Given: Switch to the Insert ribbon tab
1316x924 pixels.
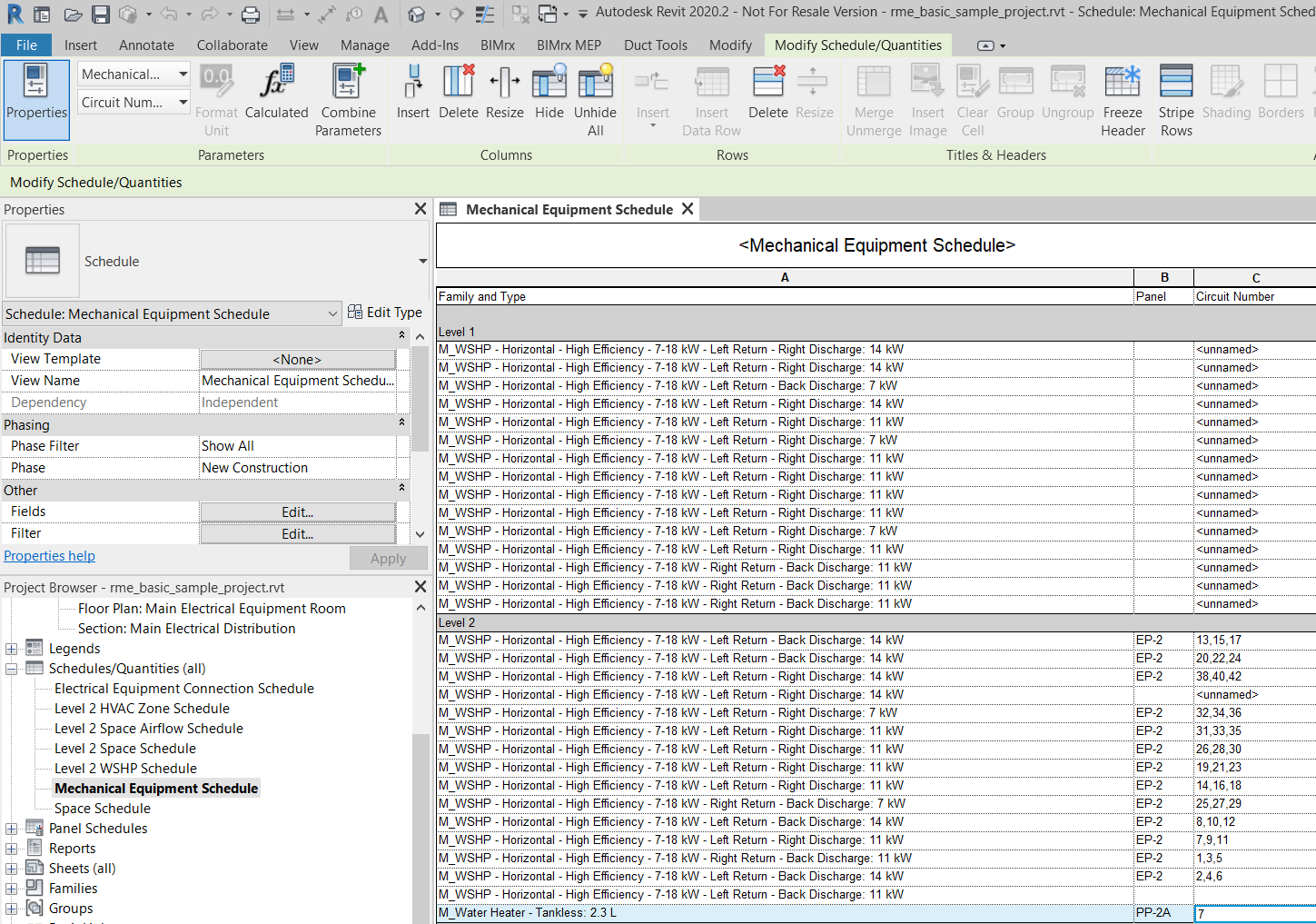Looking at the screenshot, I should [x=81, y=45].
